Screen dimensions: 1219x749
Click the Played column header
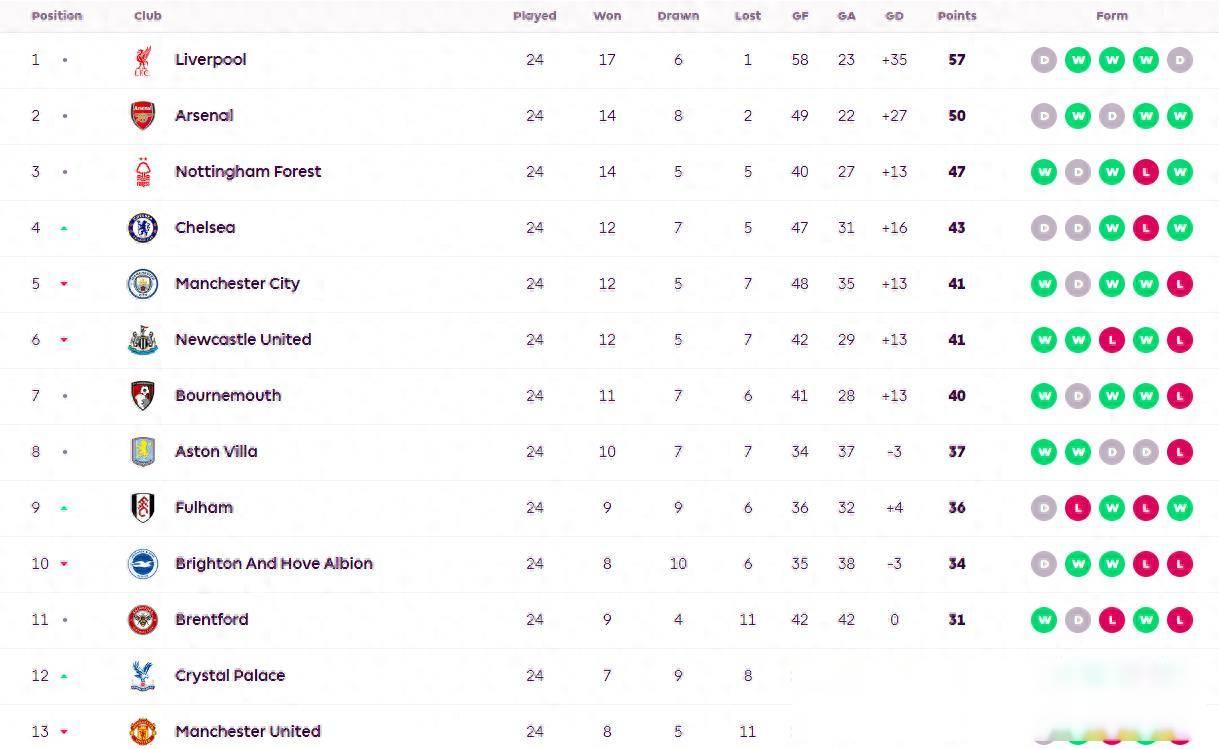(x=534, y=16)
